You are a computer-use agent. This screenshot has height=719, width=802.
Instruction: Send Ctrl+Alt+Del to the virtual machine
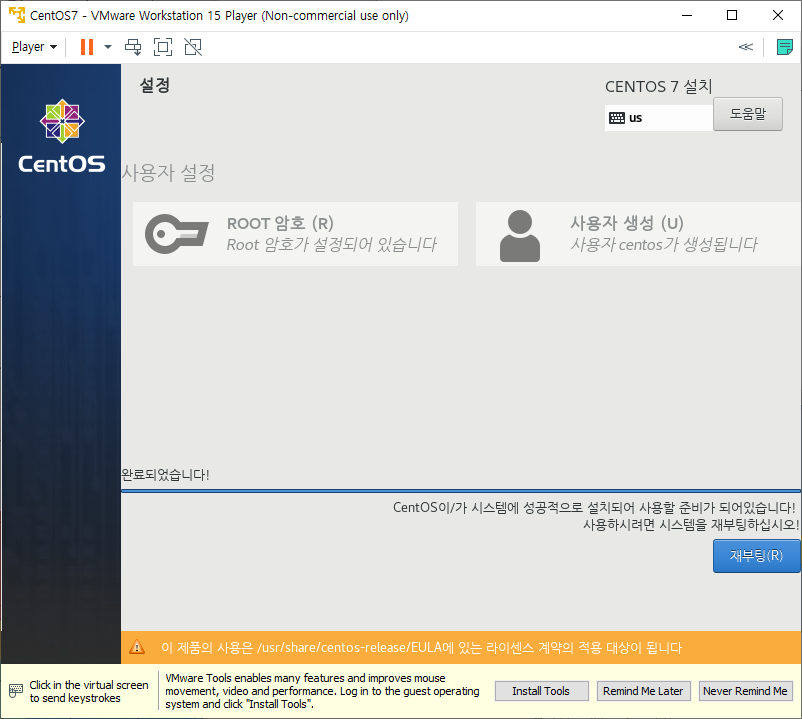coord(133,47)
